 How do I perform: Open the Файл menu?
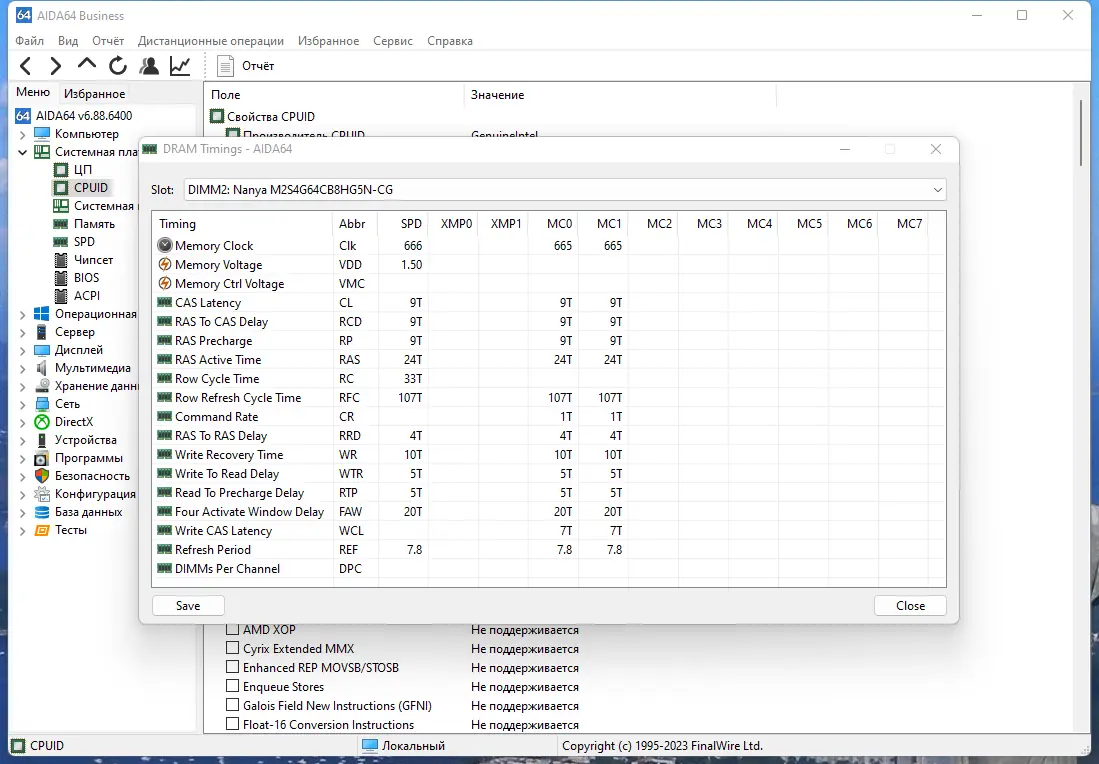[x=29, y=41]
